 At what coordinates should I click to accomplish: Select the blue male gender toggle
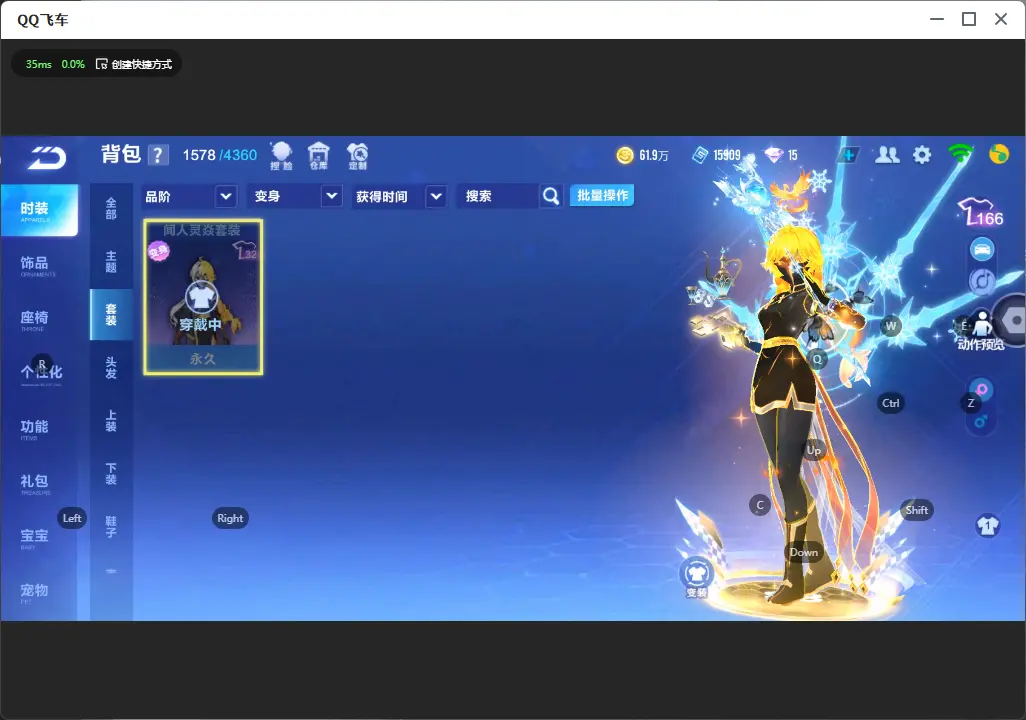click(981, 421)
